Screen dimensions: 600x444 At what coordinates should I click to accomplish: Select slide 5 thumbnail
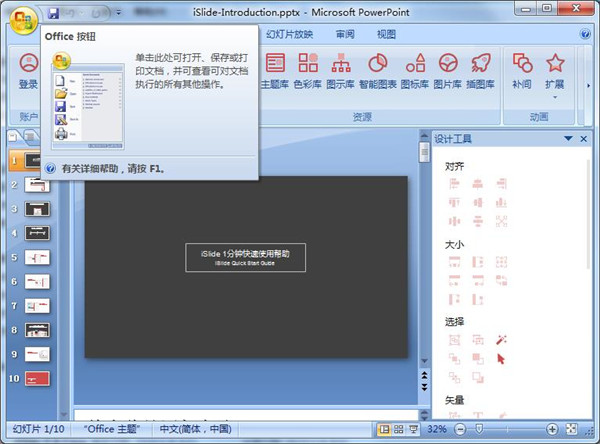37,258
